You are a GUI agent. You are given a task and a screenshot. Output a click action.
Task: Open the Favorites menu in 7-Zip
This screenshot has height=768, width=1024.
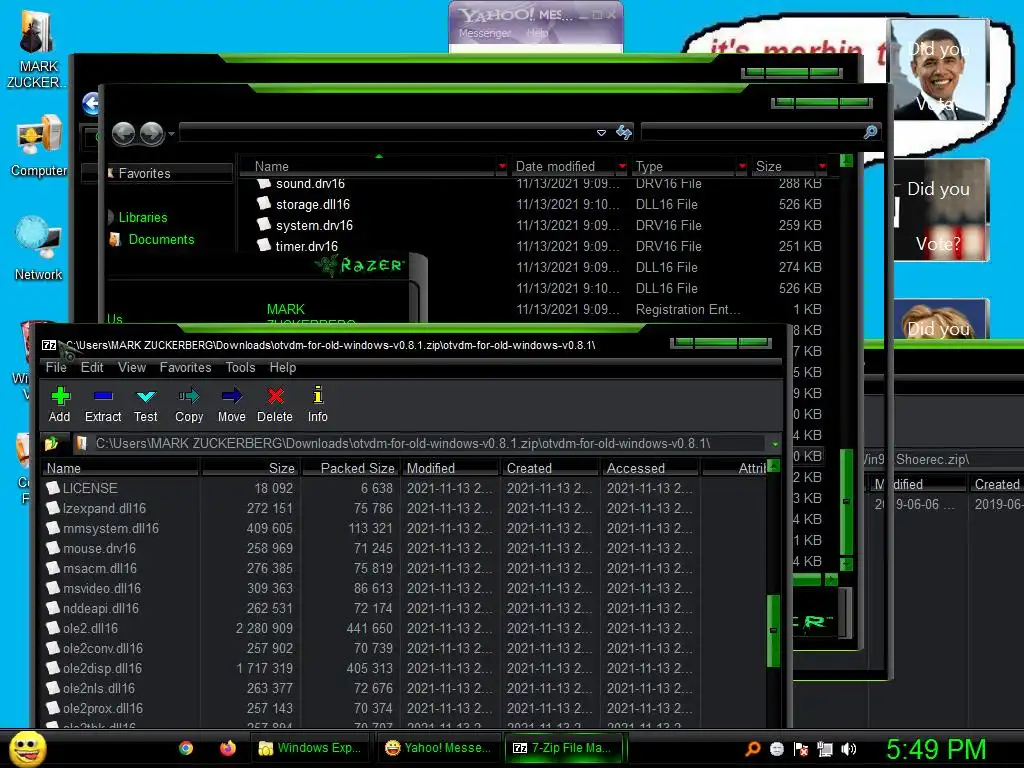pyautogui.click(x=185, y=368)
